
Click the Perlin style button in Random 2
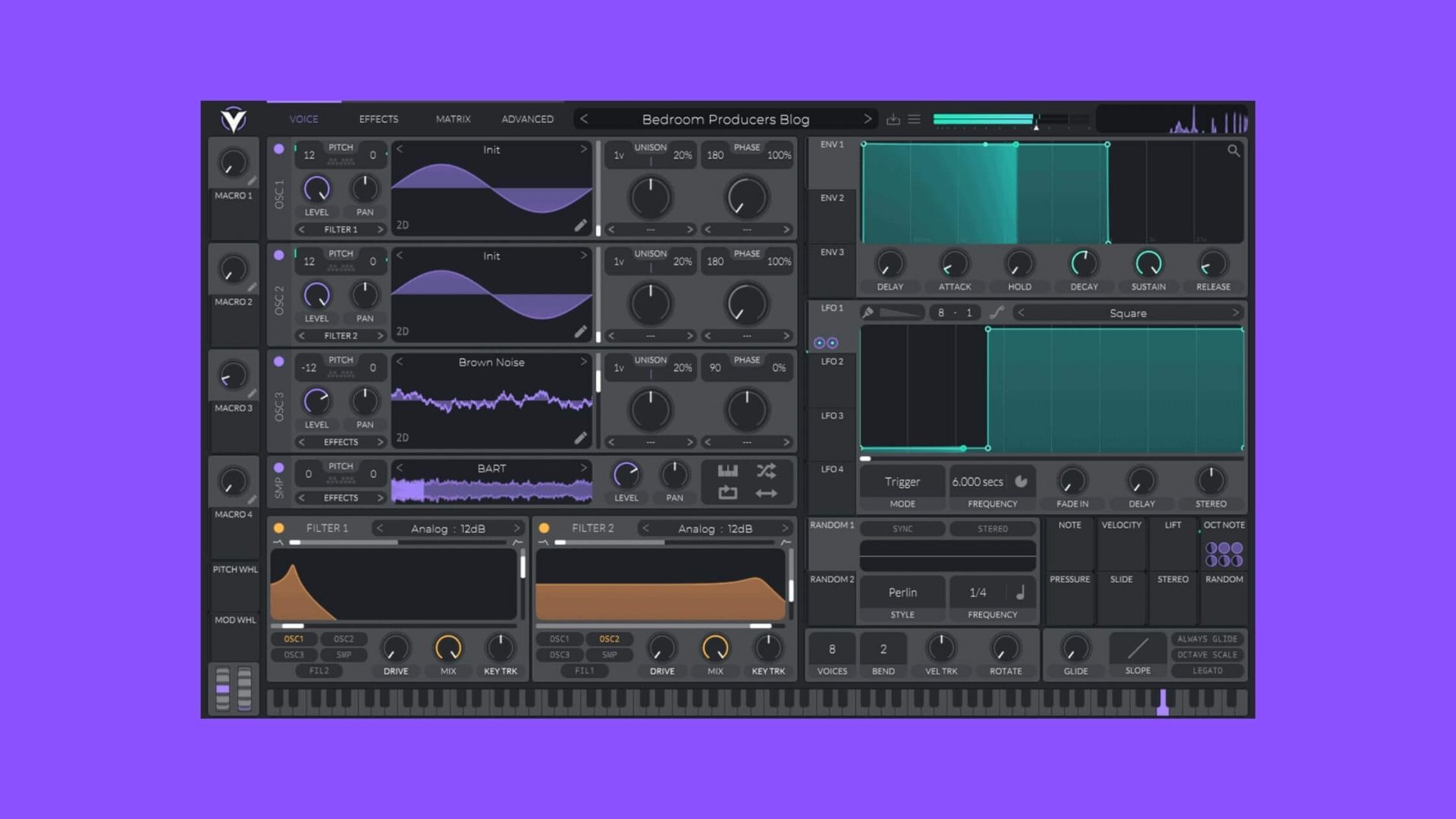pyautogui.click(x=901, y=592)
